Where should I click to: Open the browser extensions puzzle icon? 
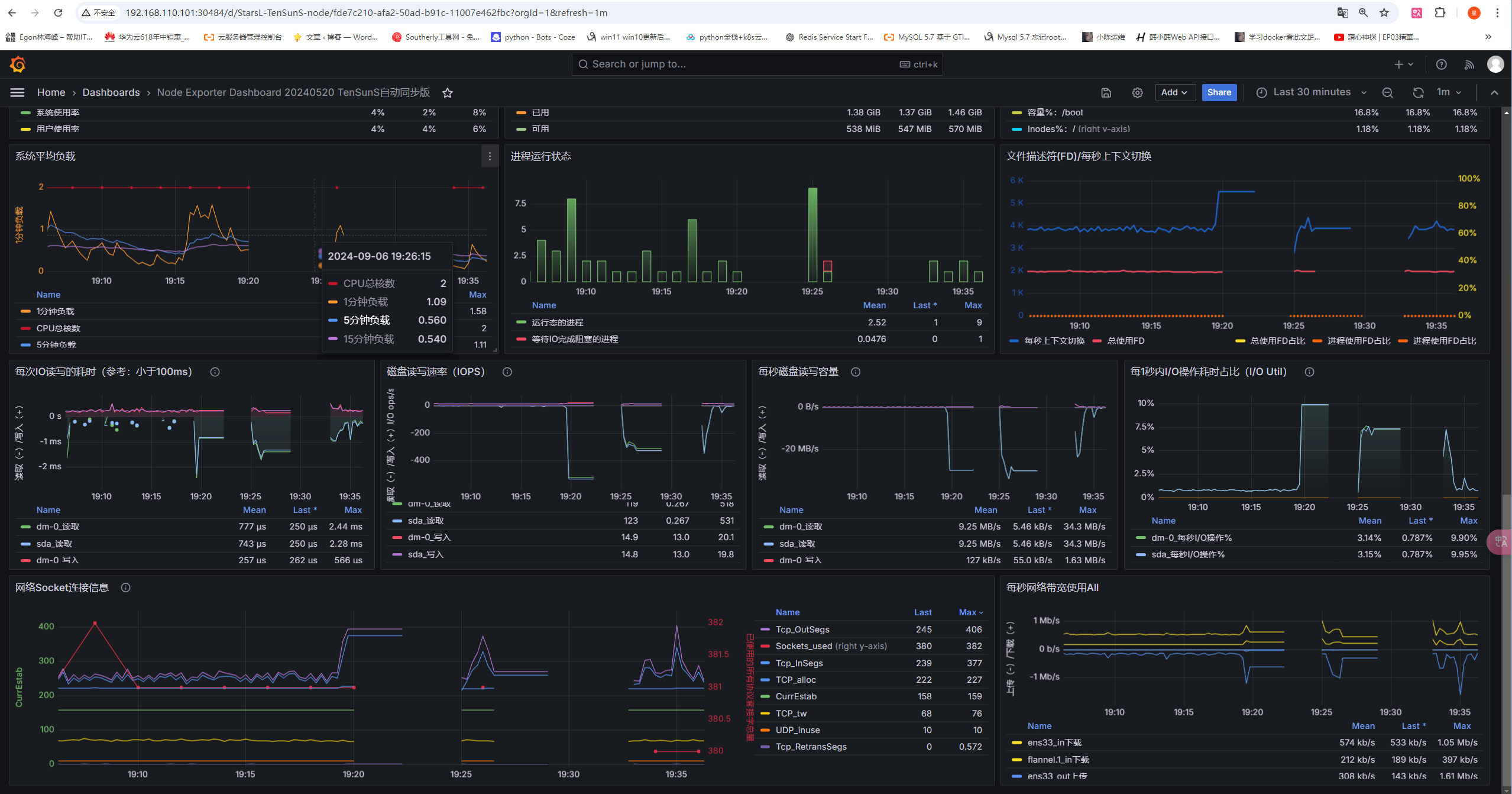click(x=1440, y=12)
